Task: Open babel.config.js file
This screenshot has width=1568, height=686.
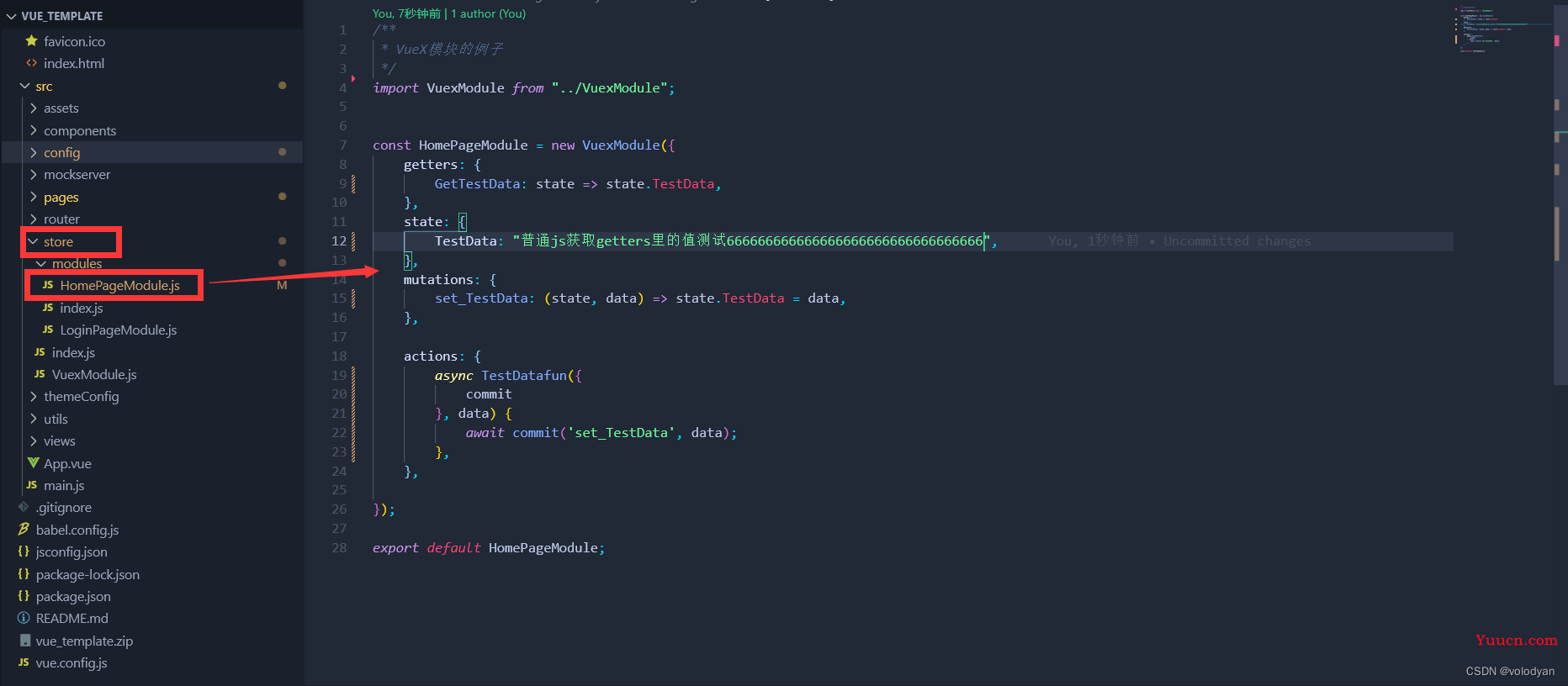Action: pyautogui.click(x=77, y=530)
